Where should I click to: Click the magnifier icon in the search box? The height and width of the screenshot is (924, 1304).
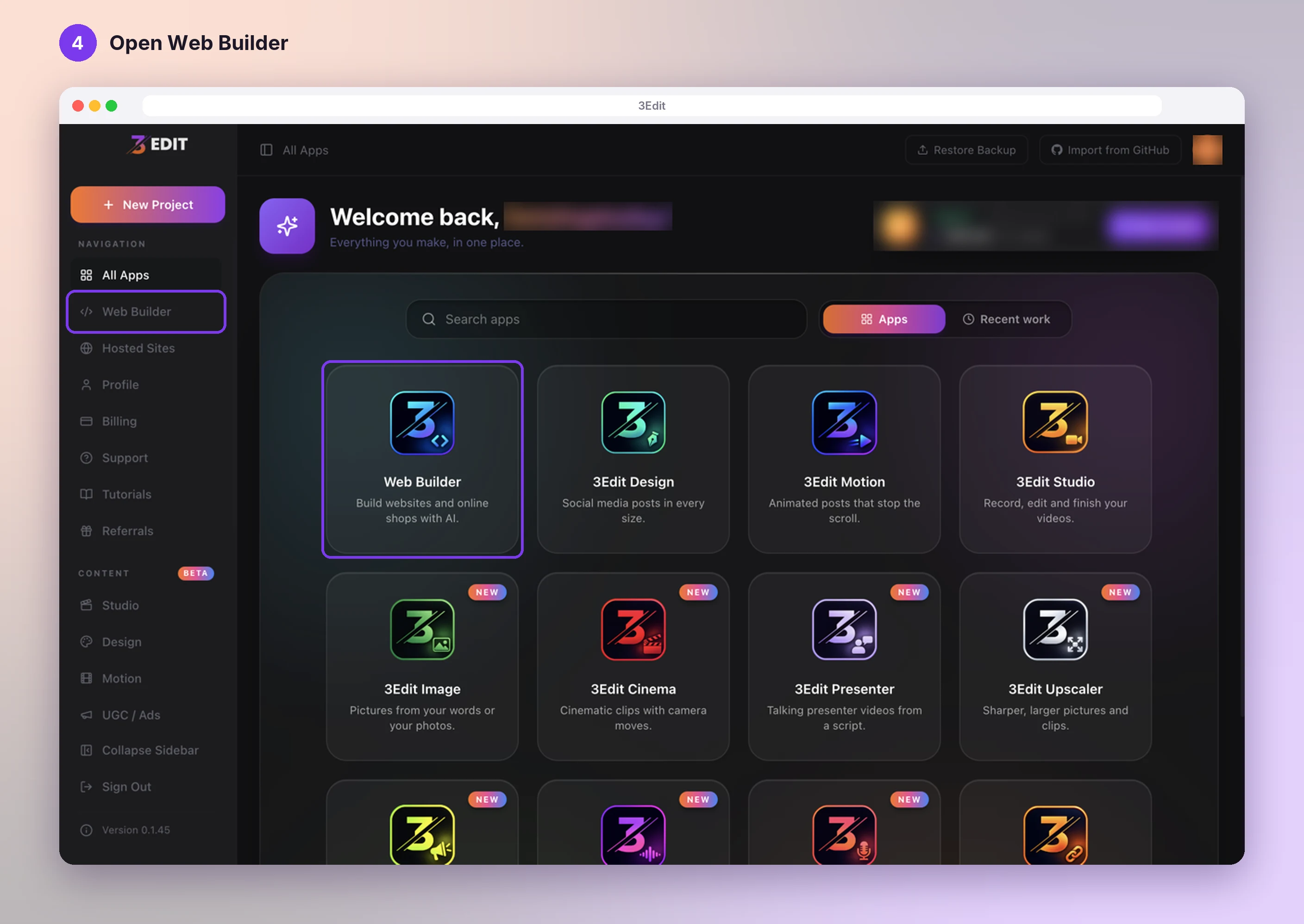[429, 319]
